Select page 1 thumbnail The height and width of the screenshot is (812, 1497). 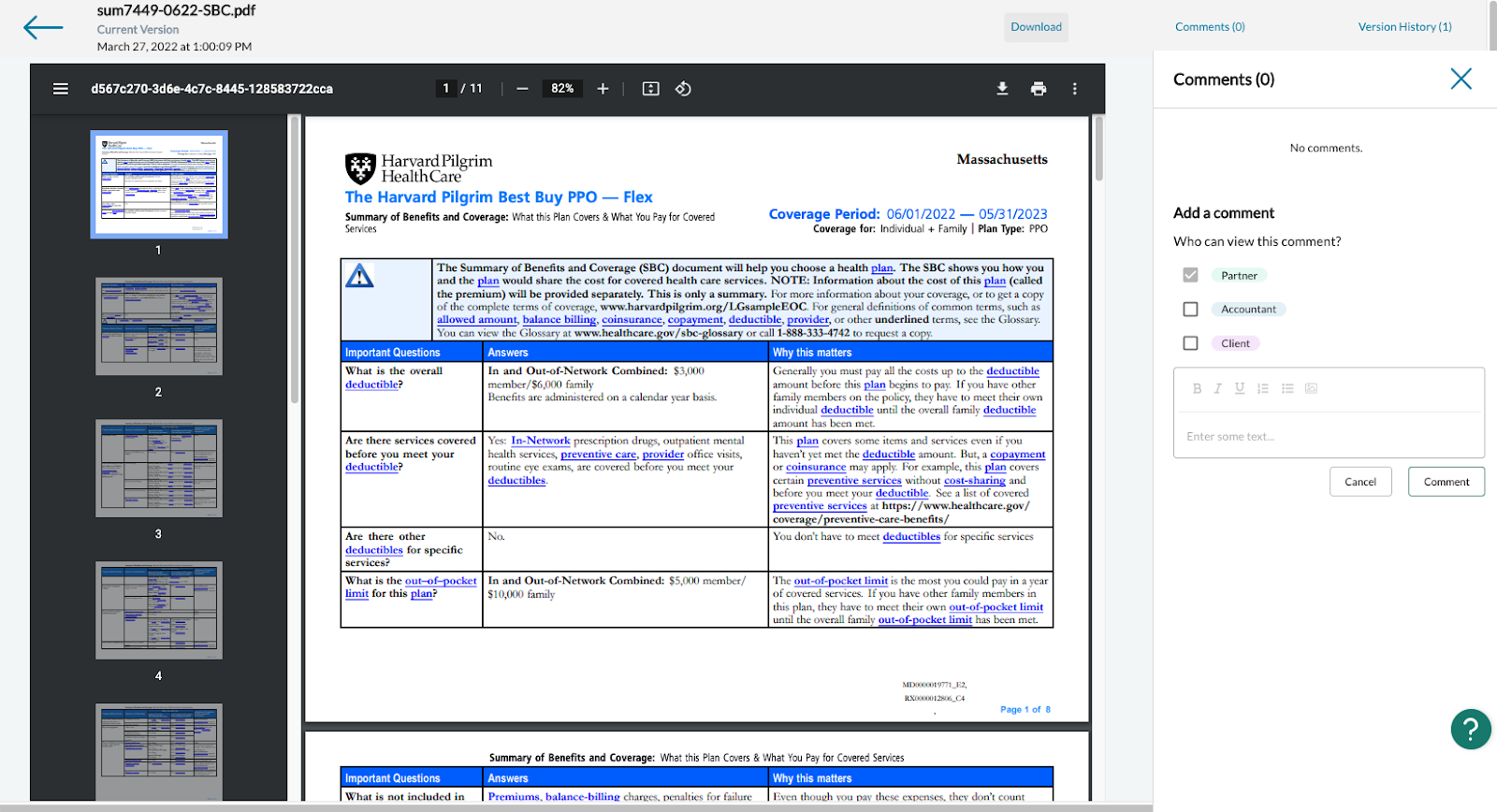point(159,184)
